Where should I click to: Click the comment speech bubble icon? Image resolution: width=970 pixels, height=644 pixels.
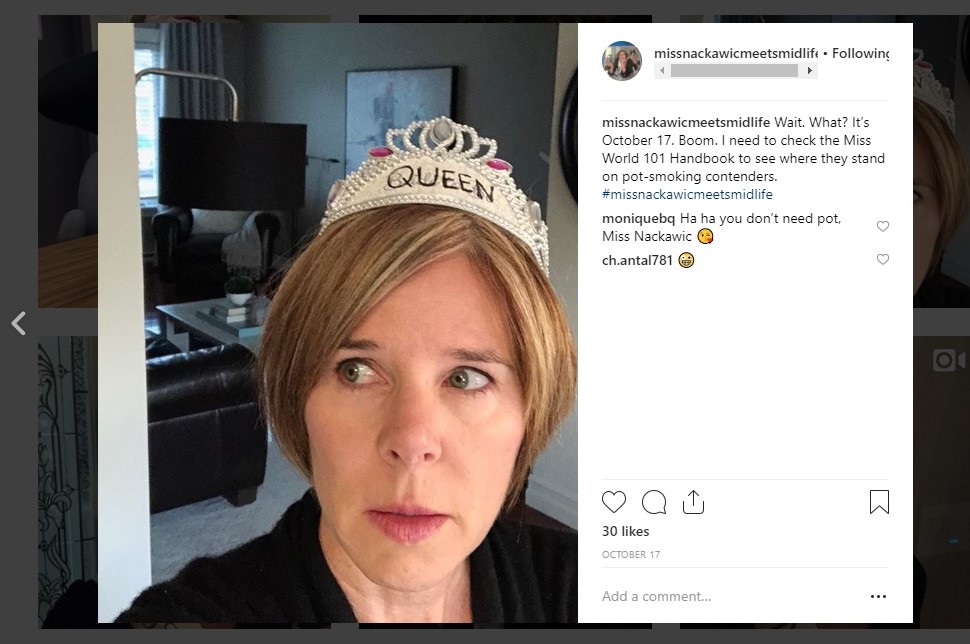point(654,502)
